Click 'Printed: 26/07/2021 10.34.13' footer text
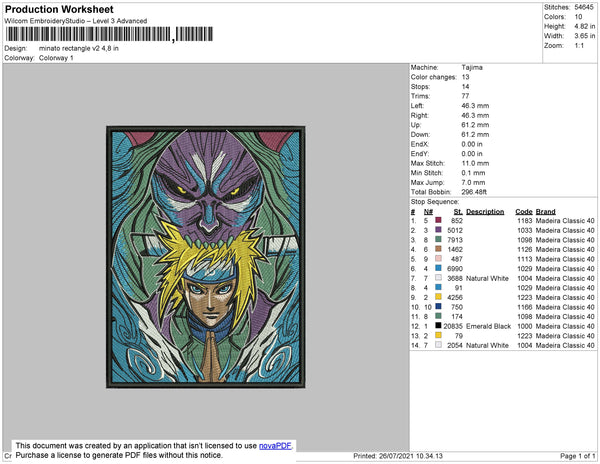This screenshot has height=464, width=600. pos(398,456)
